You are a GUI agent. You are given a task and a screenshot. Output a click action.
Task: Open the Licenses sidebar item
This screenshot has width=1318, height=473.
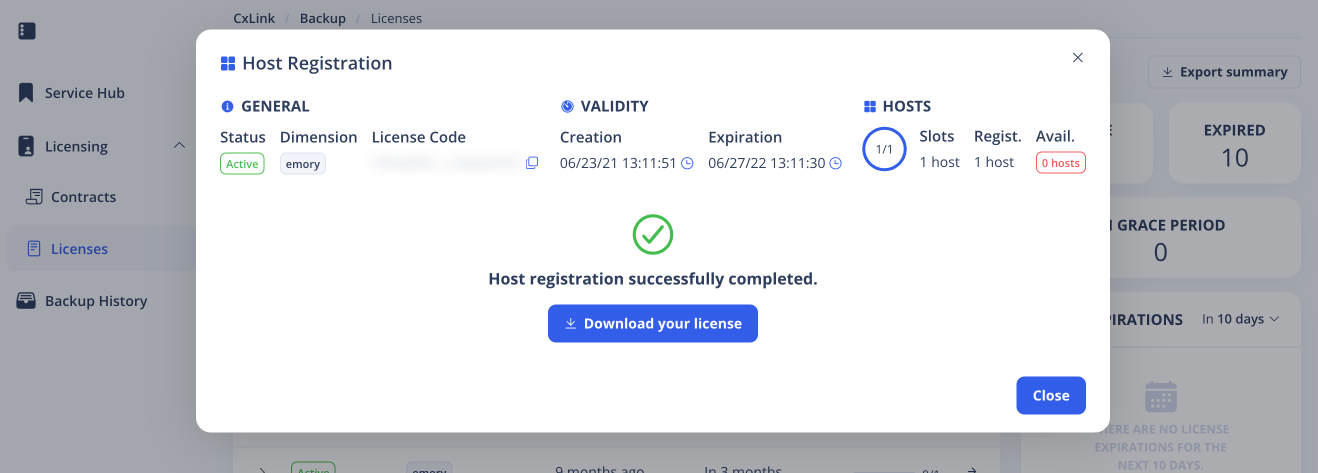coord(79,249)
